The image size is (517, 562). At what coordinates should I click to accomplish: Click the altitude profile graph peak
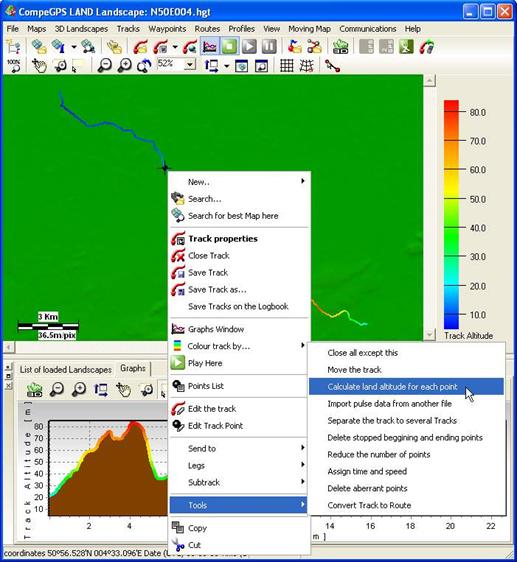(135, 424)
